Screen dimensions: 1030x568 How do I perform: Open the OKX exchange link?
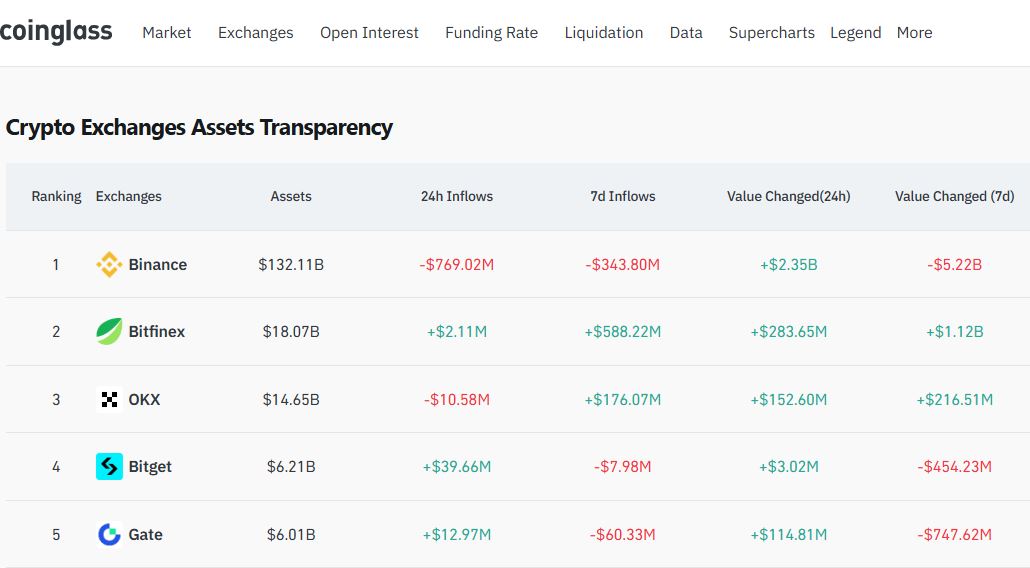pos(144,399)
